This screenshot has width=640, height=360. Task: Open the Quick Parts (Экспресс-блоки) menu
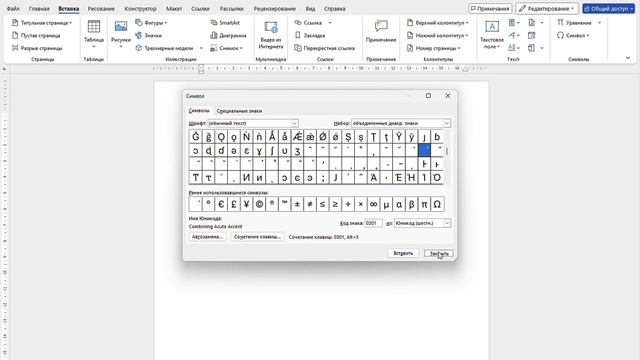[x=514, y=23]
